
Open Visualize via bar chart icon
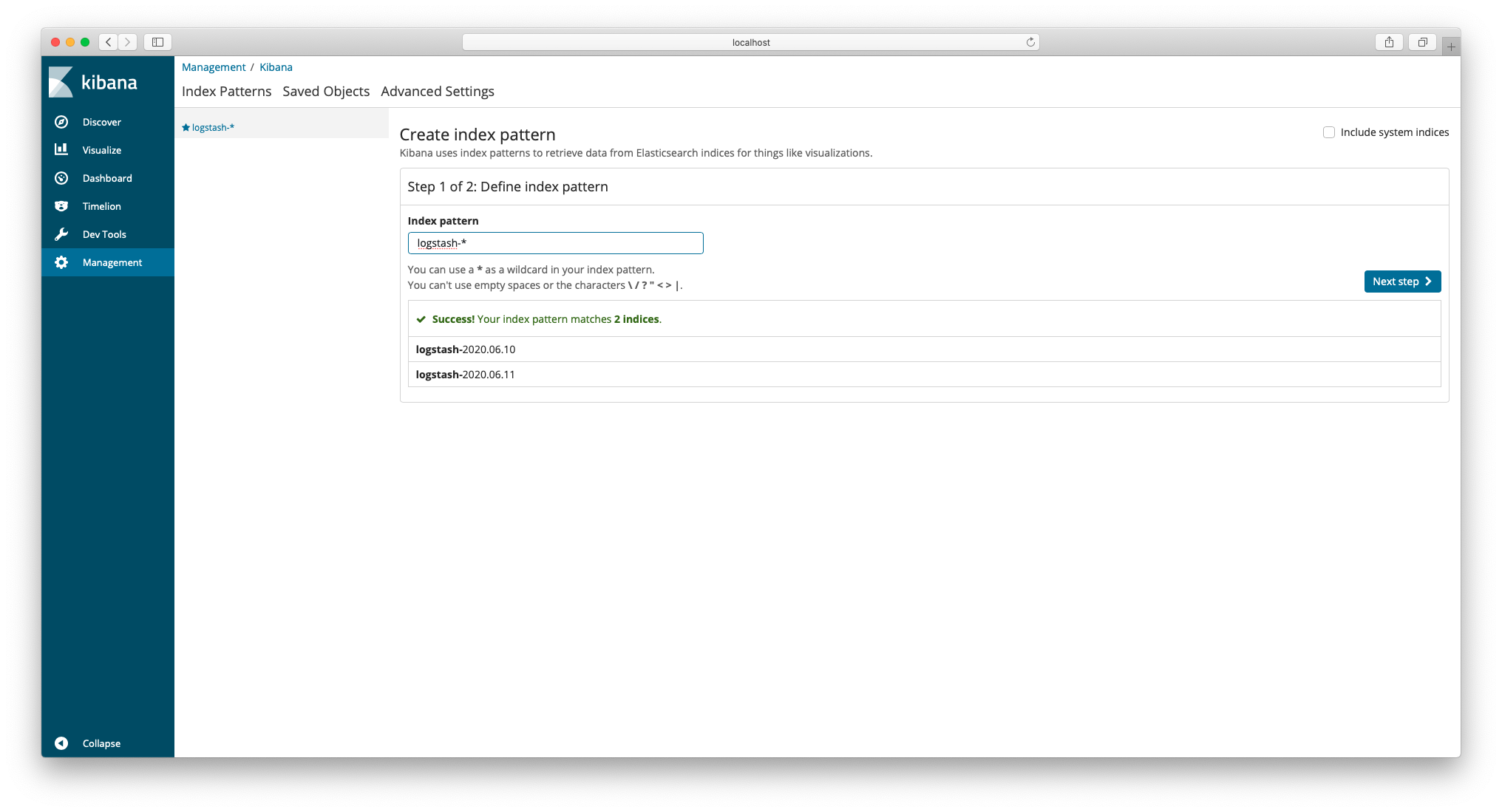(x=61, y=150)
